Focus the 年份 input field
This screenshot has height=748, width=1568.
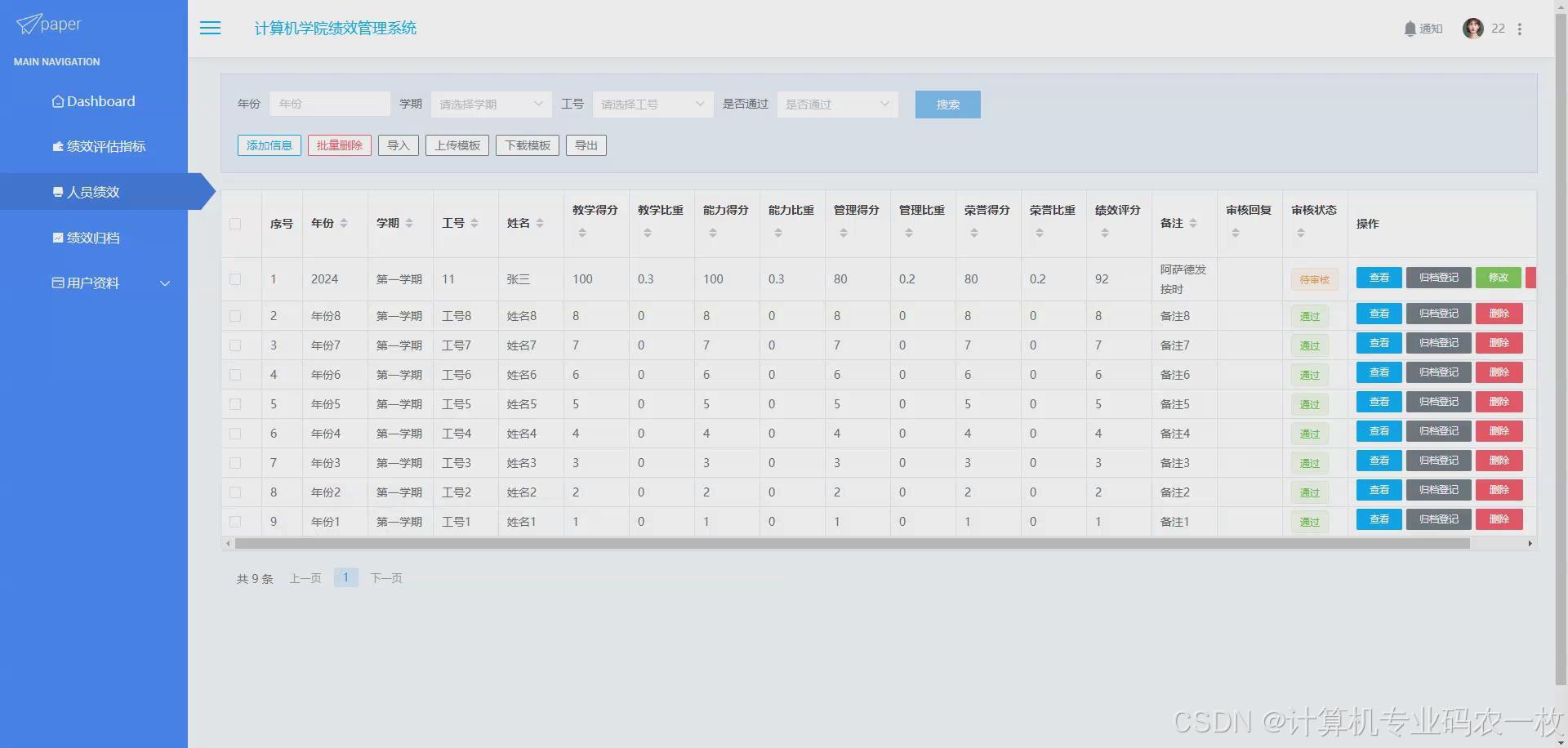[x=329, y=104]
